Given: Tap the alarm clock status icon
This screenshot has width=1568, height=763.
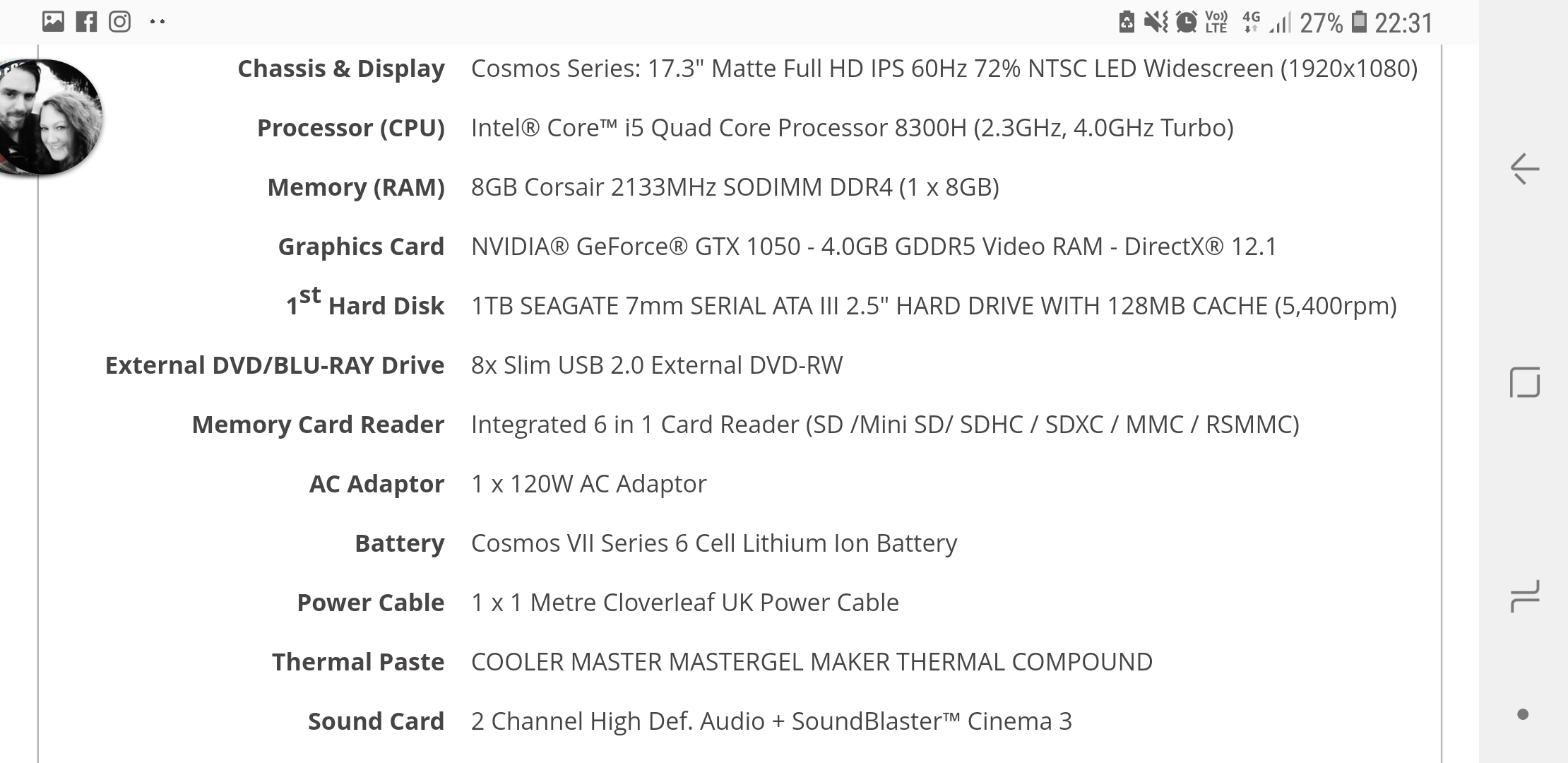Looking at the screenshot, I should tap(1187, 23).
